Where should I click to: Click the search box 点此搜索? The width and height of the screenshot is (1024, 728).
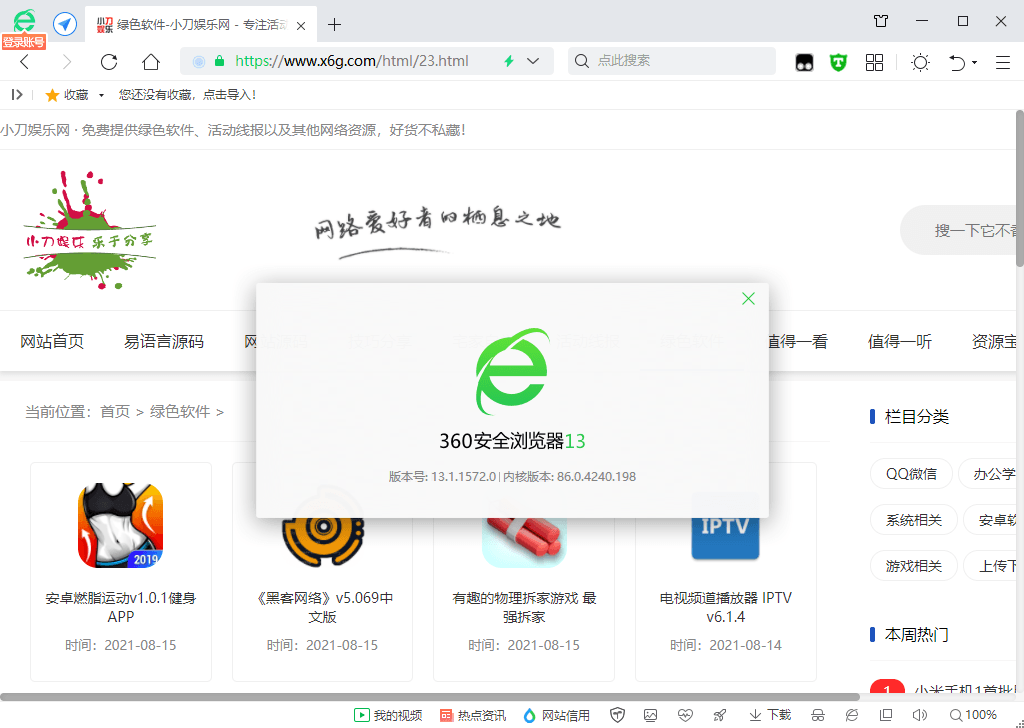click(x=672, y=61)
